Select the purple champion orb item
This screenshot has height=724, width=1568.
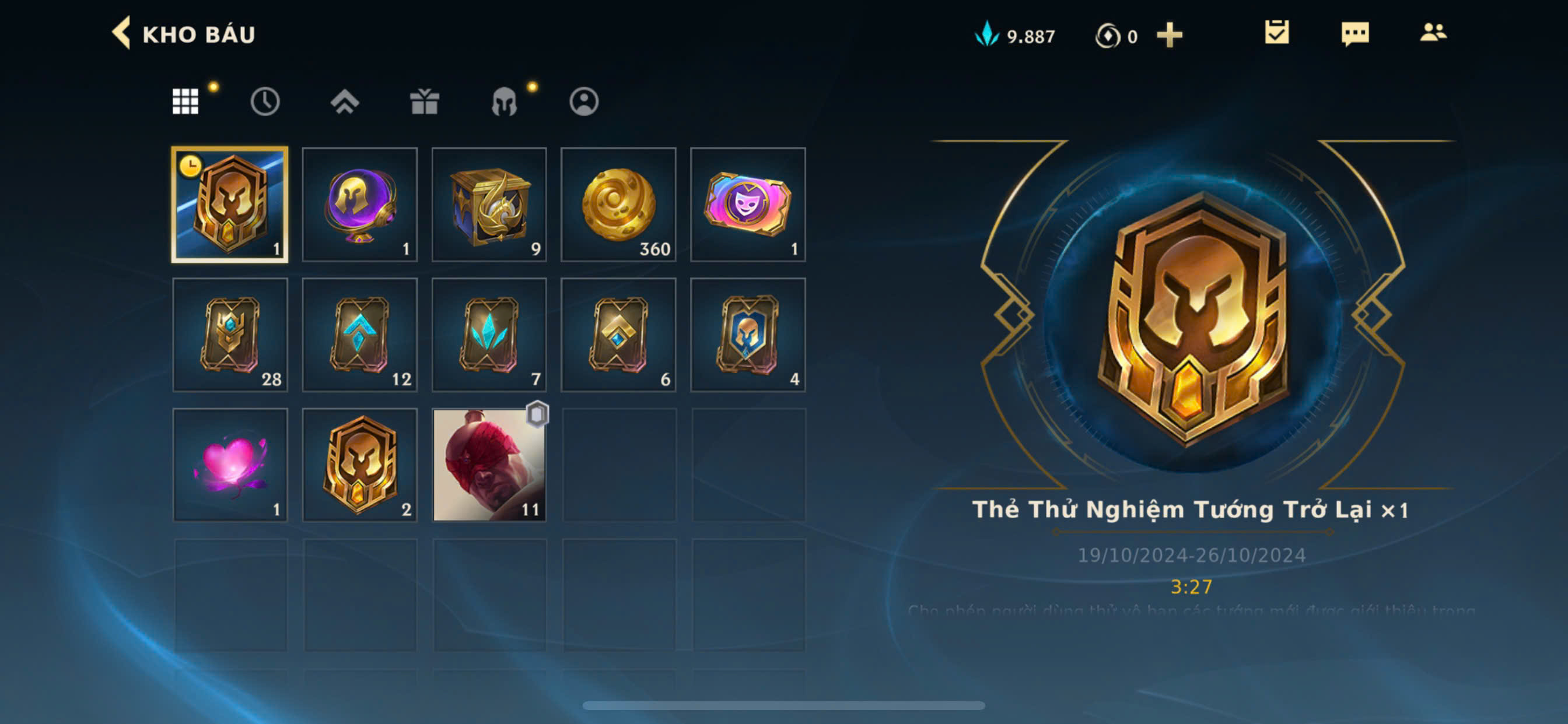coord(360,205)
